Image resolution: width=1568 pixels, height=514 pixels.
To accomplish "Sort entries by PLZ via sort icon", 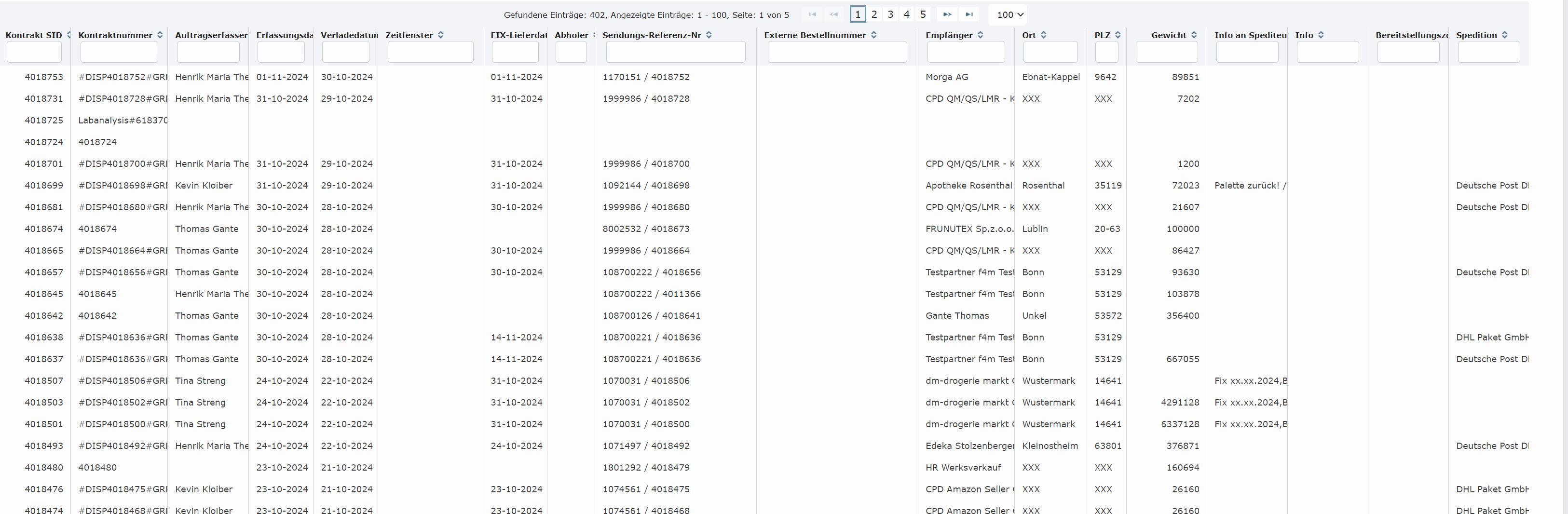I will 1118,35.
